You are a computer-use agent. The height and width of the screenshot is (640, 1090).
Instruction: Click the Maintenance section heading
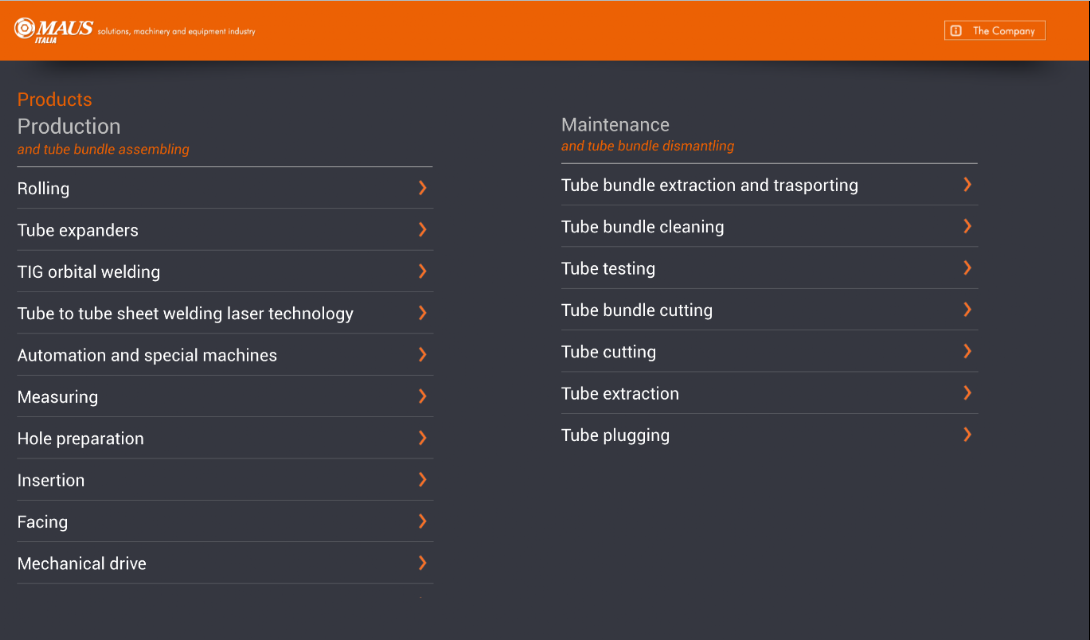click(615, 124)
